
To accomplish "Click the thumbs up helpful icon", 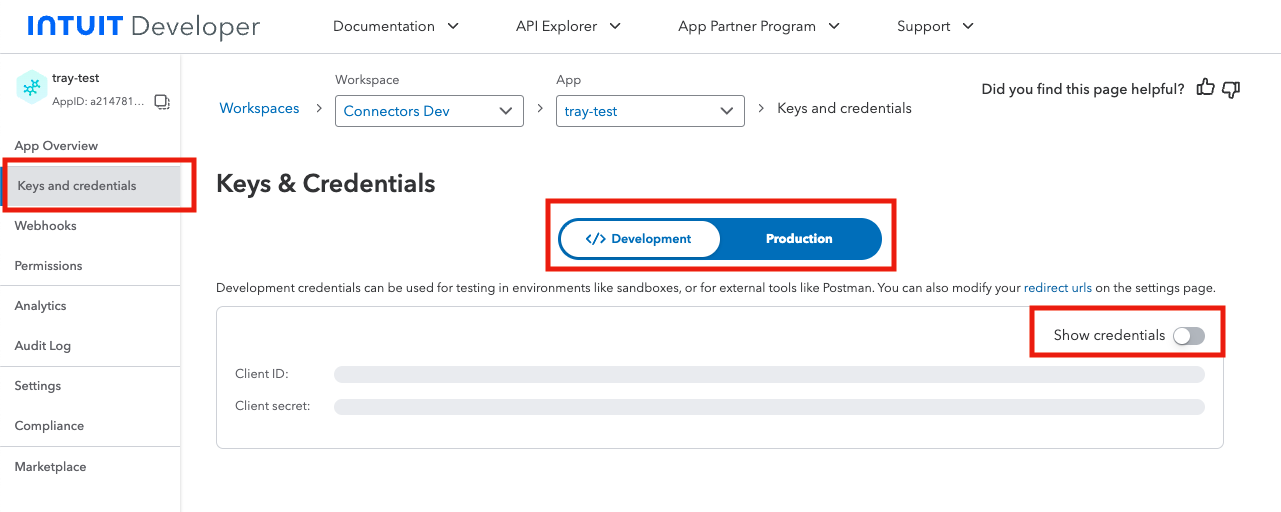I will pyautogui.click(x=1205, y=88).
